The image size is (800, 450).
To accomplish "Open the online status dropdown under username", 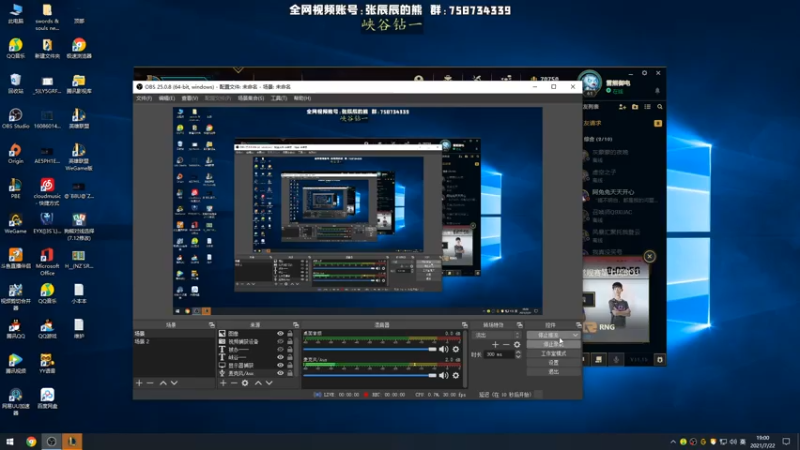I will click(x=615, y=91).
